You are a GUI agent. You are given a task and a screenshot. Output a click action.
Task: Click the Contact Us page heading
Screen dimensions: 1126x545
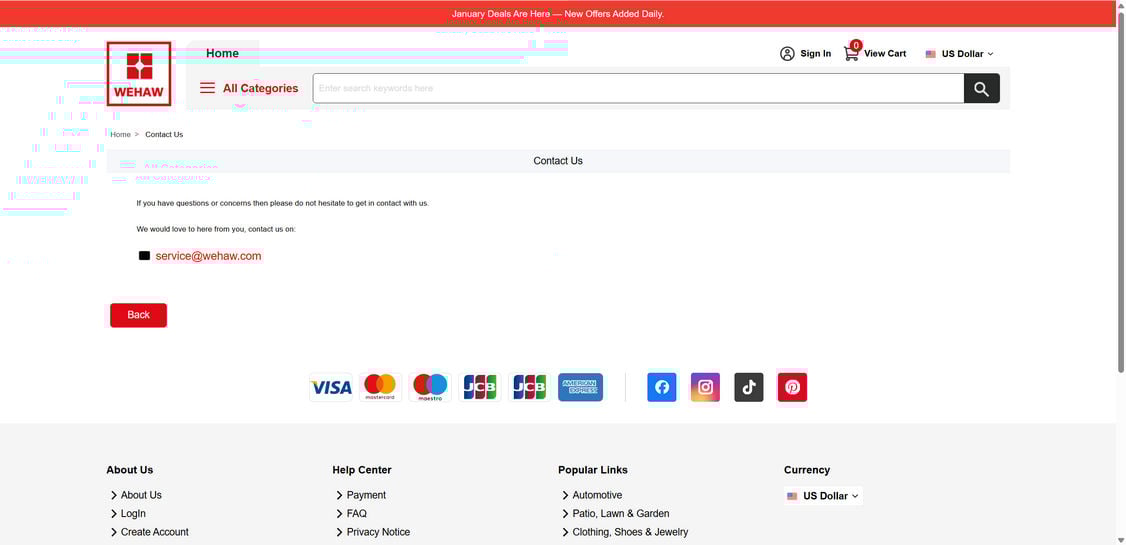point(558,161)
